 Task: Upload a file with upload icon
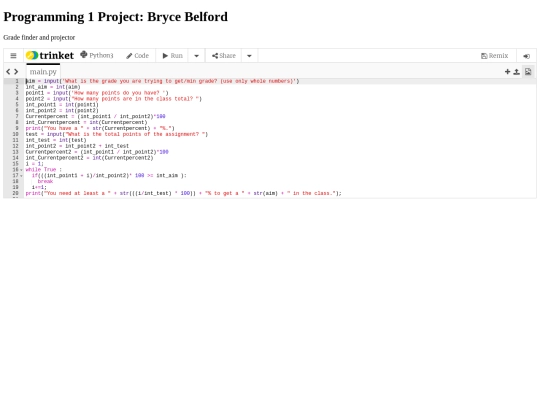click(517, 72)
